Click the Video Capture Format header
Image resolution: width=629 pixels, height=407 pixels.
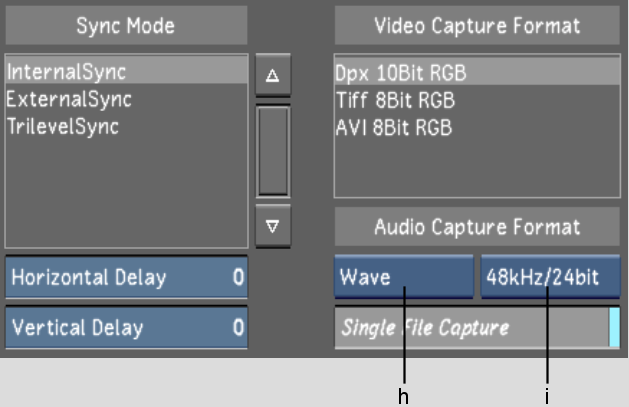[477, 26]
